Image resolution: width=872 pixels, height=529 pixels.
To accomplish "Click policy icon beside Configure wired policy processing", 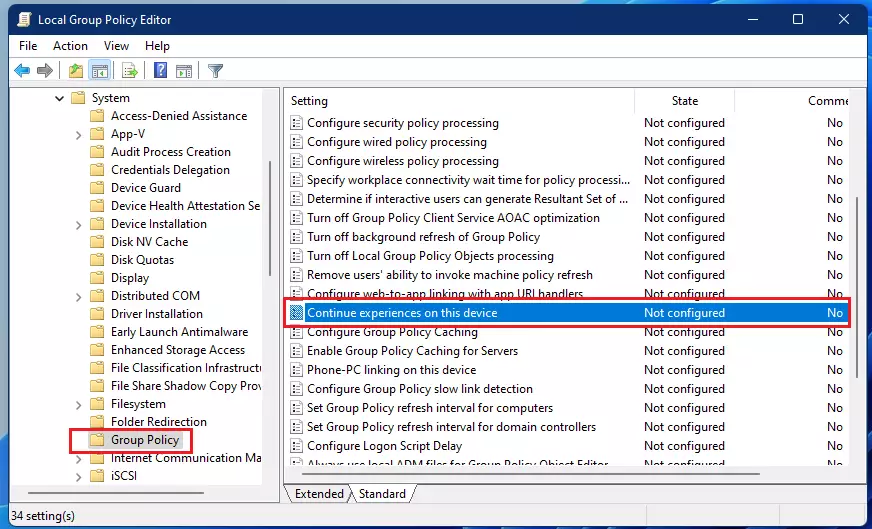I will (x=296, y=142).
